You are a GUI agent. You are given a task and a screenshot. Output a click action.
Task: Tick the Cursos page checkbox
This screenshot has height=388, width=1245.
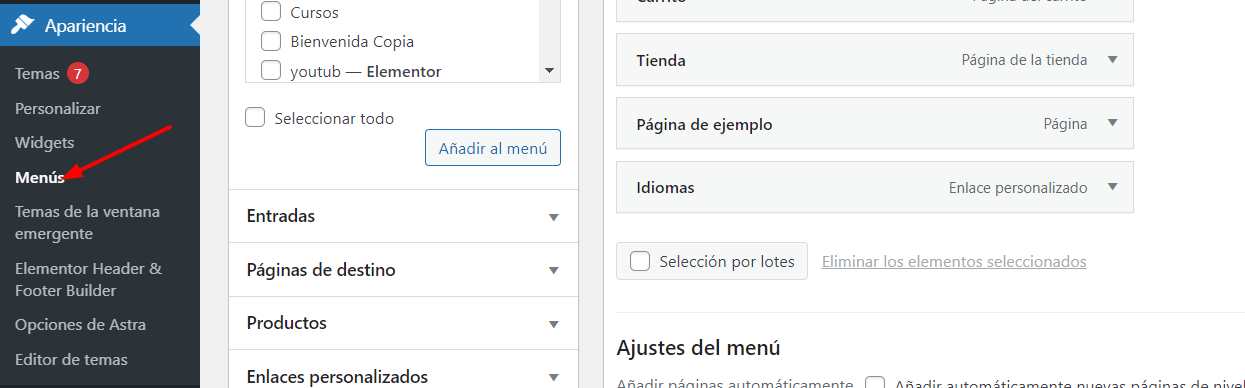[270, 13]
